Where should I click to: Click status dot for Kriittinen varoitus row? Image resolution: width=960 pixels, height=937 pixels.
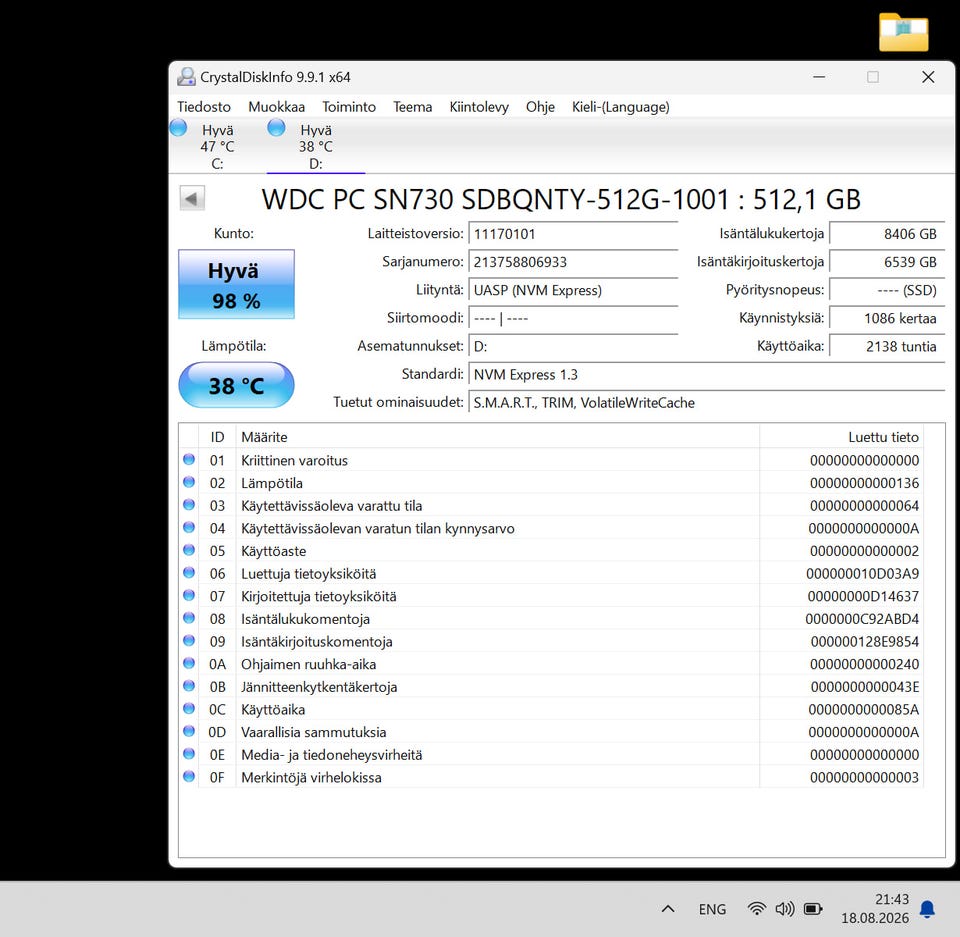pos(189,459)
